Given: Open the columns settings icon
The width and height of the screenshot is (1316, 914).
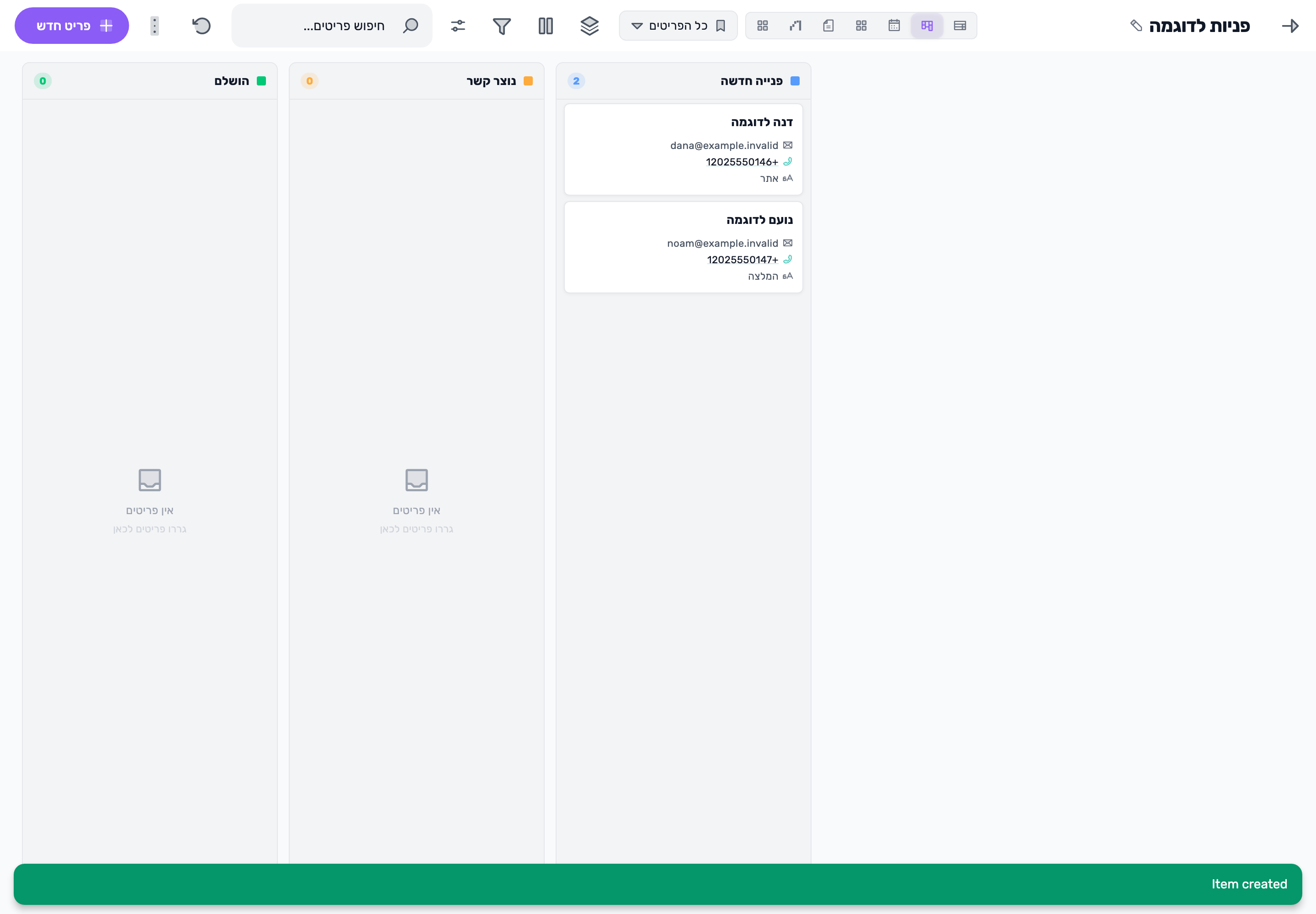Looking at the screenshot, I should click(546, 26).
